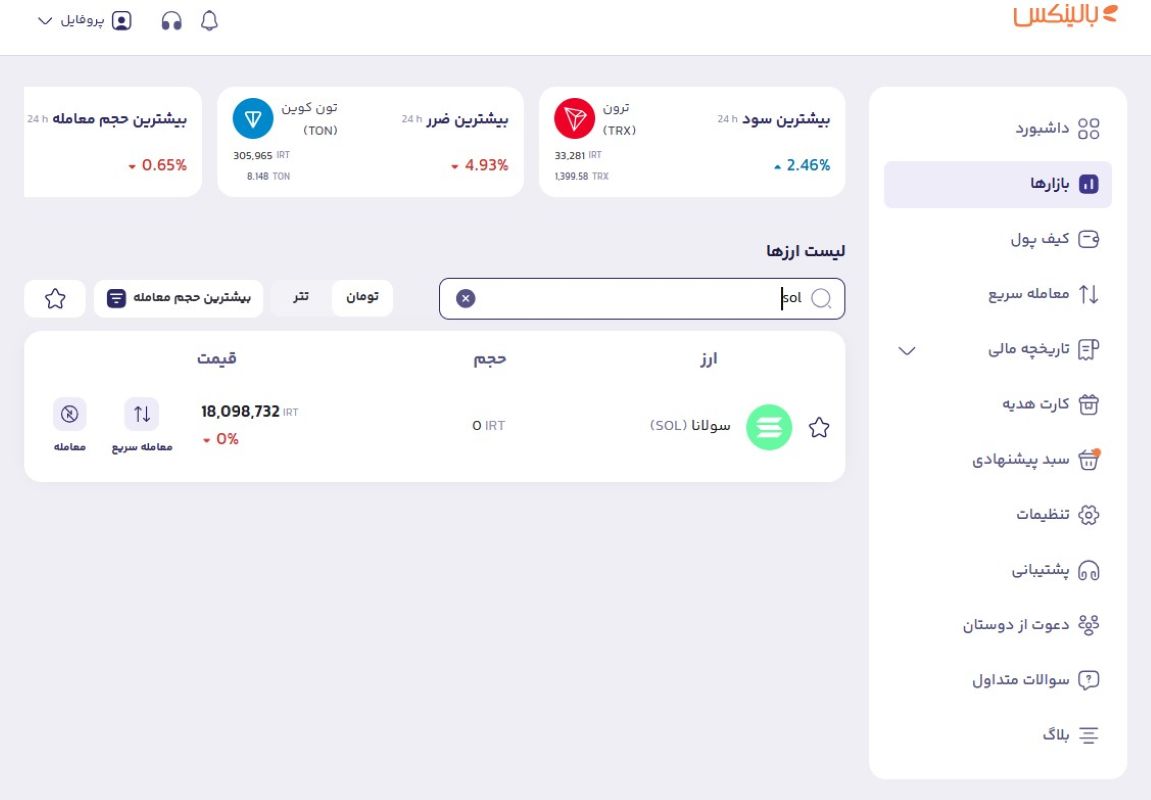The image size is (1151, 800).
Task: Click the wallet icon beside کیف پول
Action: [x=1089, y=239]
